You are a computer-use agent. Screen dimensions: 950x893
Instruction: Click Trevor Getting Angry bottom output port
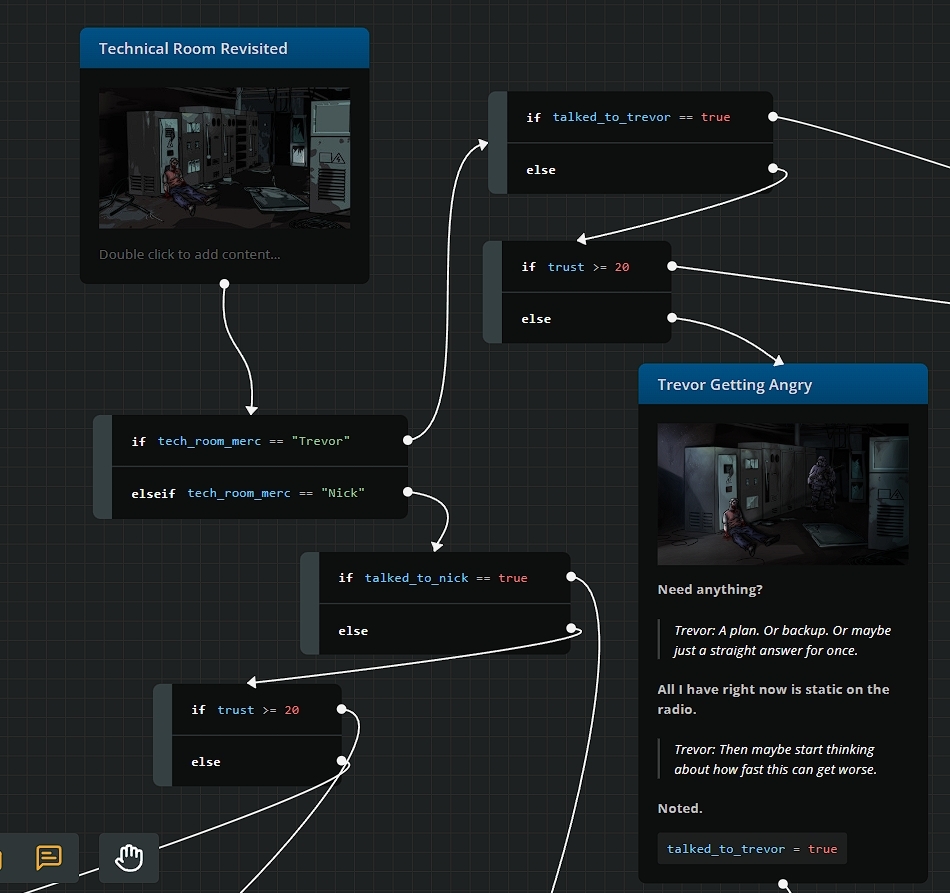pos(783,883)
